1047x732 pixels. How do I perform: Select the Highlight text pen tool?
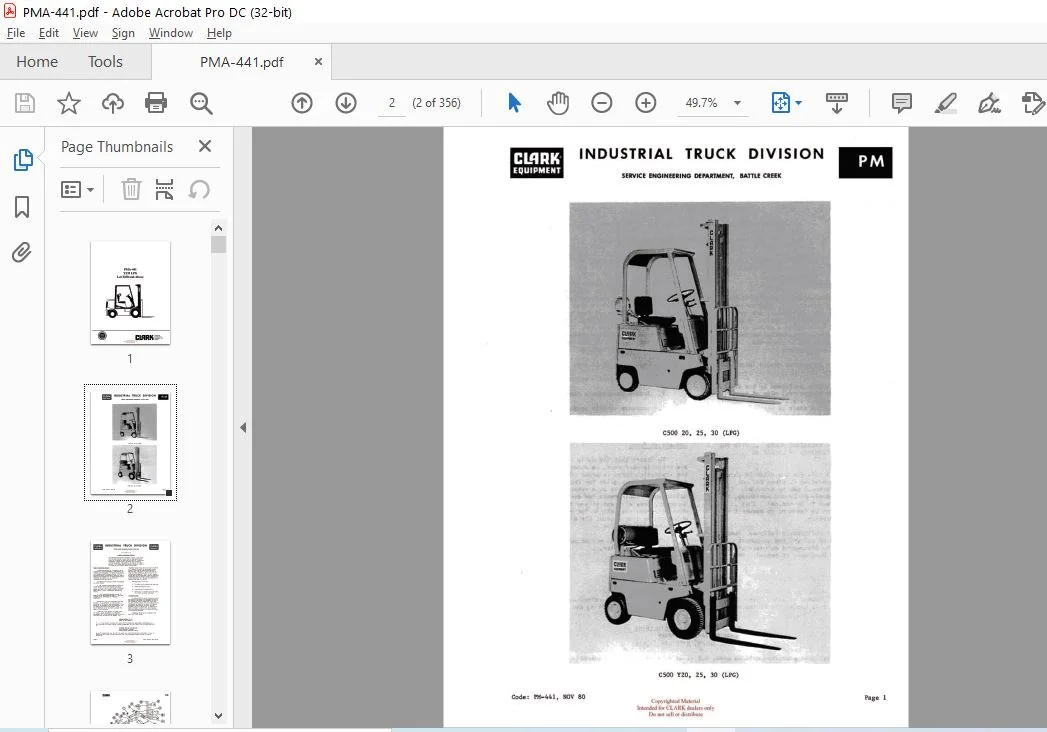(946, 103)
